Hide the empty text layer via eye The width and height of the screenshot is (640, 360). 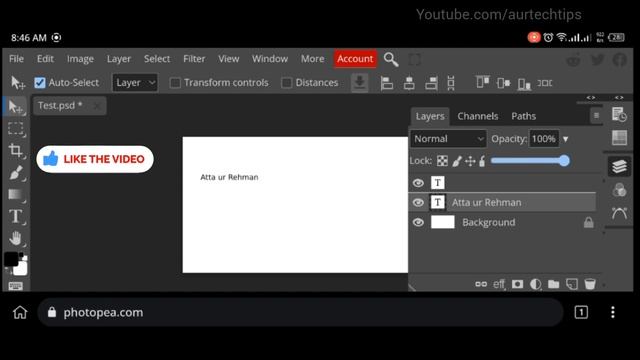[x=418, y=183]
